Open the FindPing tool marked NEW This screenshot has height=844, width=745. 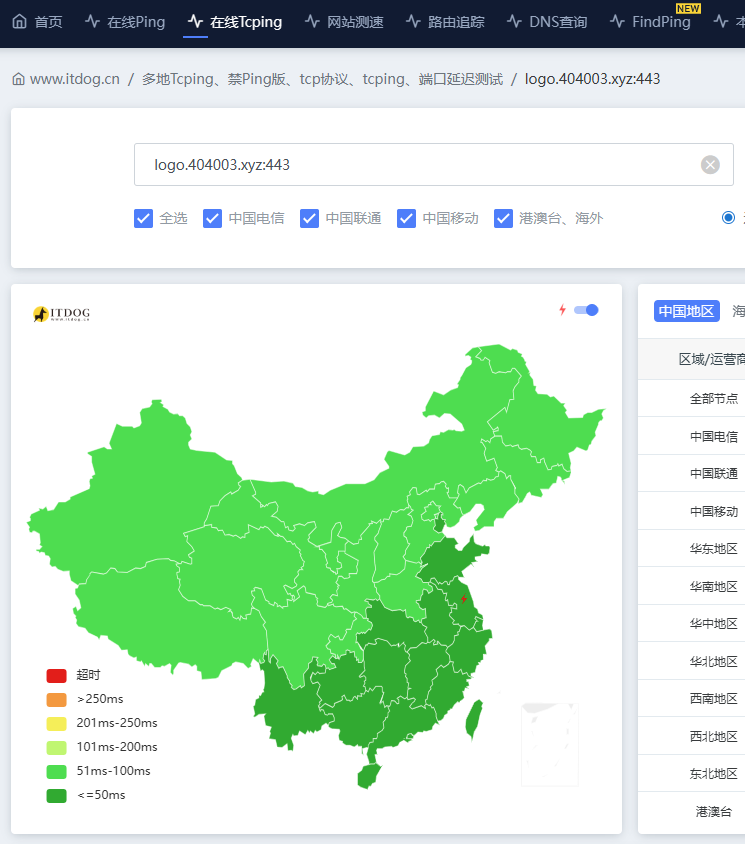pyautogui.click(x=650, y=21)
